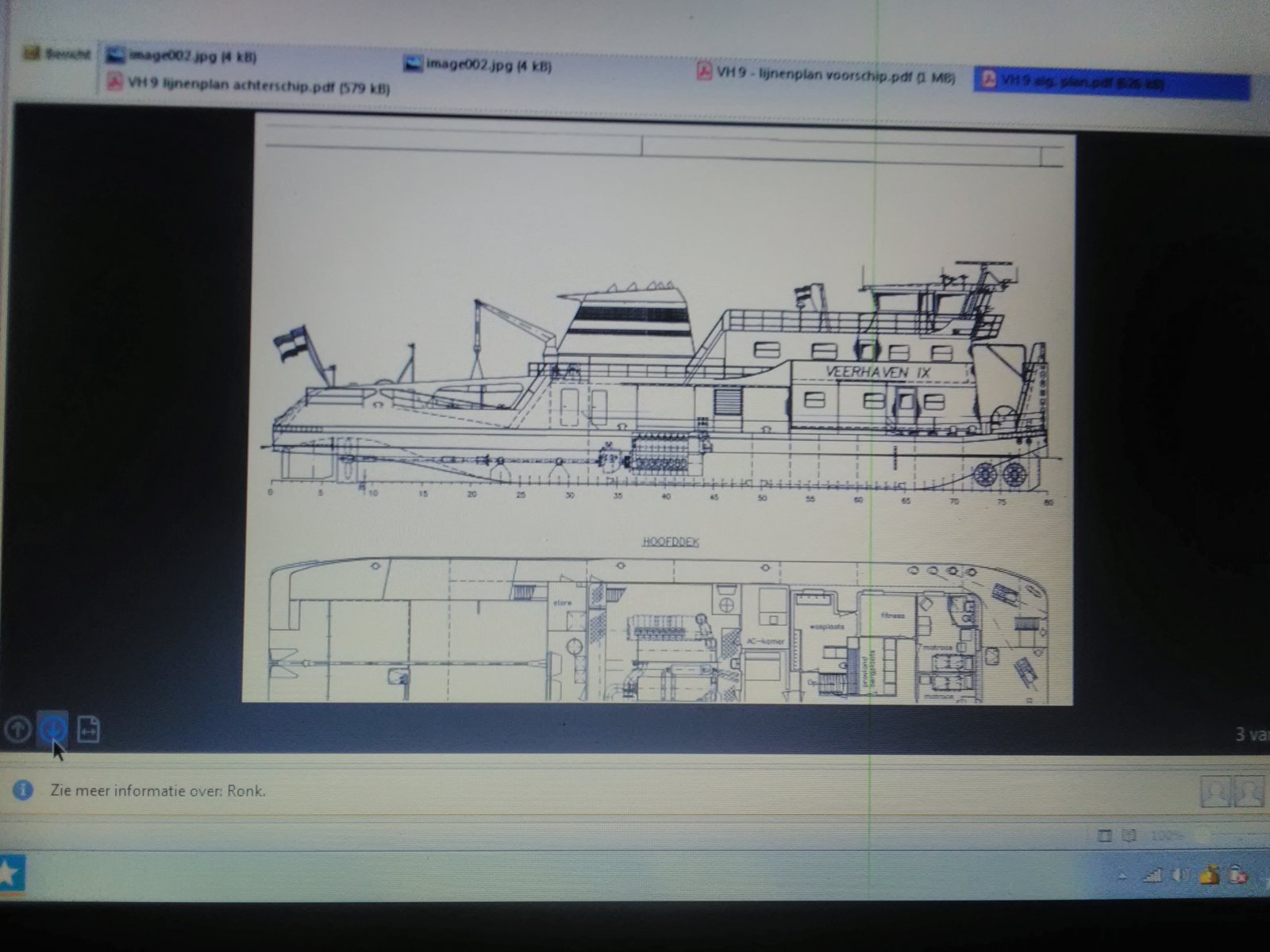Open the second image002.jpg (4 kB) attachment
The image size is (1270, 952).
click(478, 65)
